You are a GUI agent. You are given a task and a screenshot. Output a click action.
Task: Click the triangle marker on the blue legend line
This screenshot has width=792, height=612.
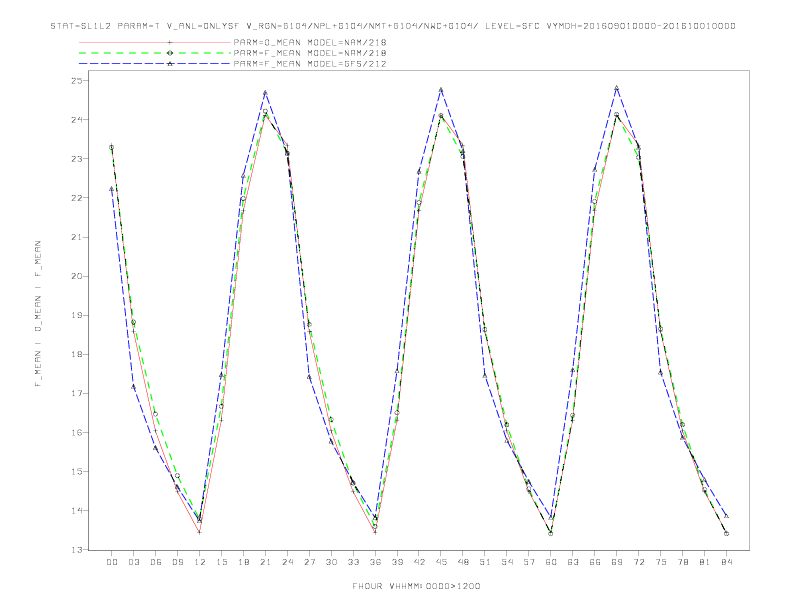tap(170, 64)
